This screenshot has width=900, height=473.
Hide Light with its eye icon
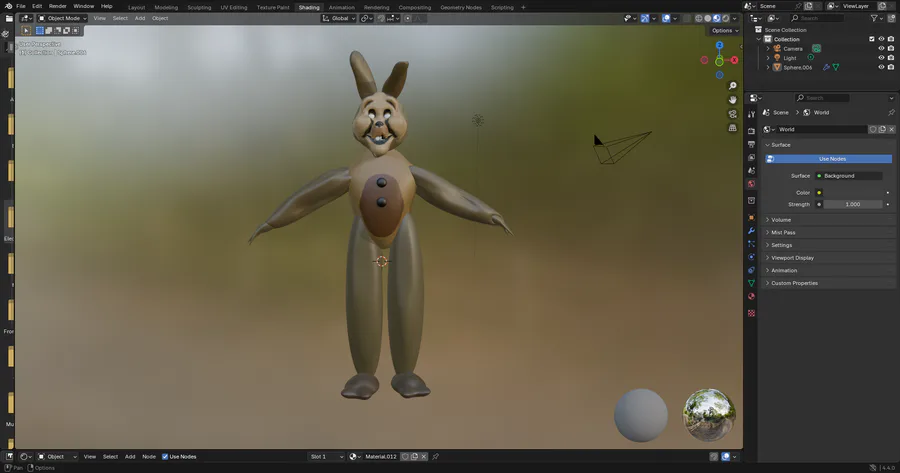(x=881, y=57)
